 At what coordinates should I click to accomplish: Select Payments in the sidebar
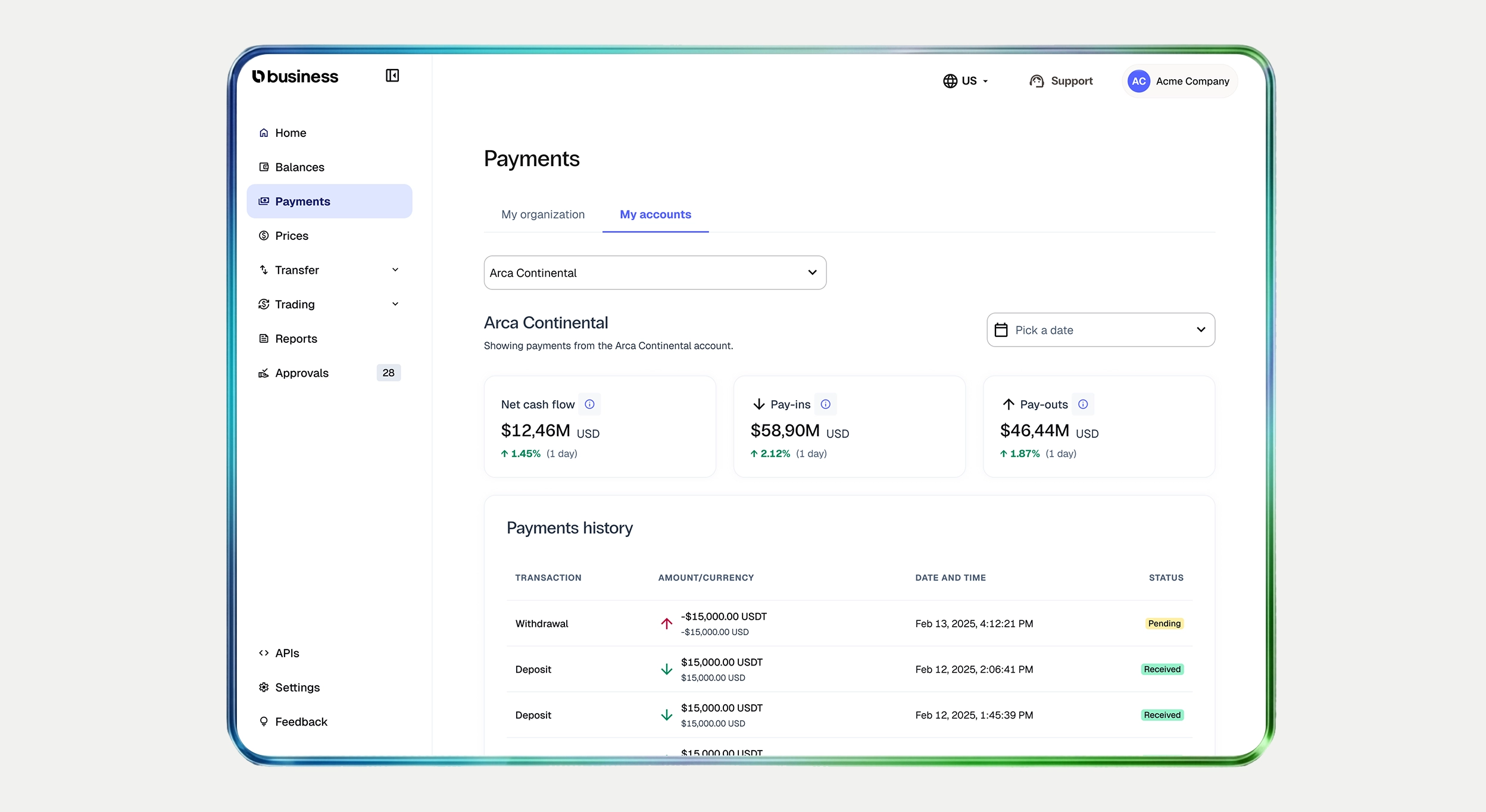pyautogui.click(x=329, y=201)
